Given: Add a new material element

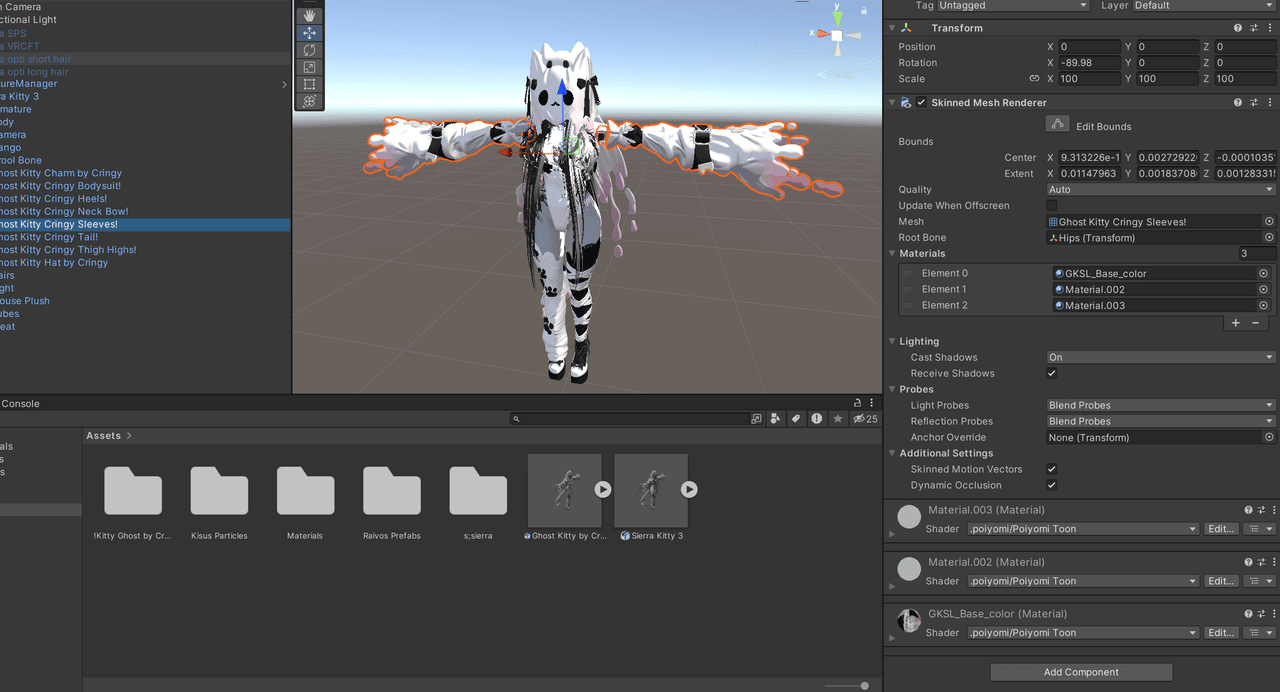Looking at the screenshot, I should (x=1236, y=322).
